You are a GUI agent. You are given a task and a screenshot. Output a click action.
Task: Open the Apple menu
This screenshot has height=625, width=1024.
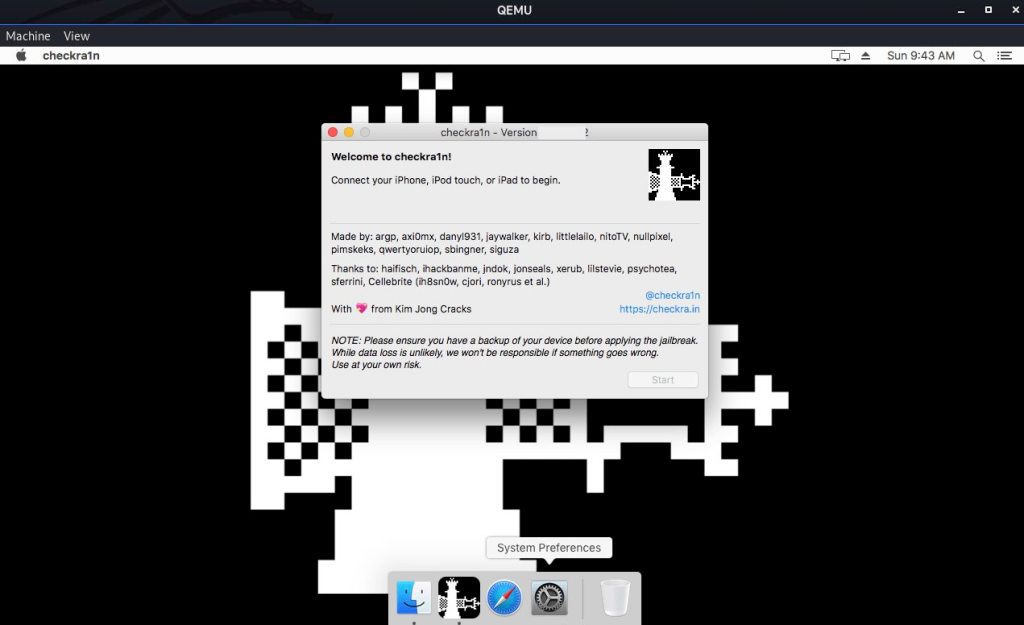tap(21, 56)
